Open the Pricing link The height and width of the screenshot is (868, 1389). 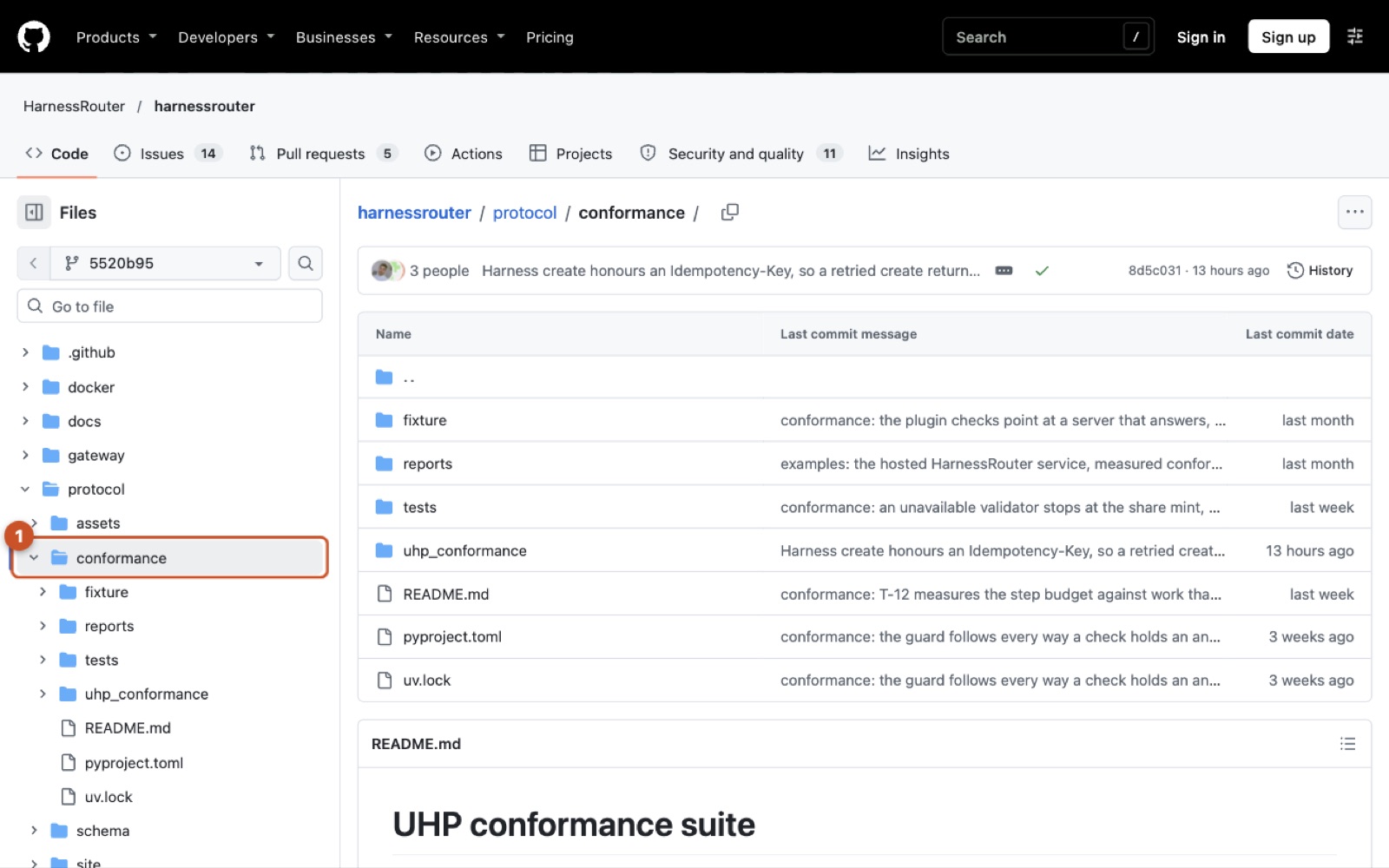[x=550, y=37]
